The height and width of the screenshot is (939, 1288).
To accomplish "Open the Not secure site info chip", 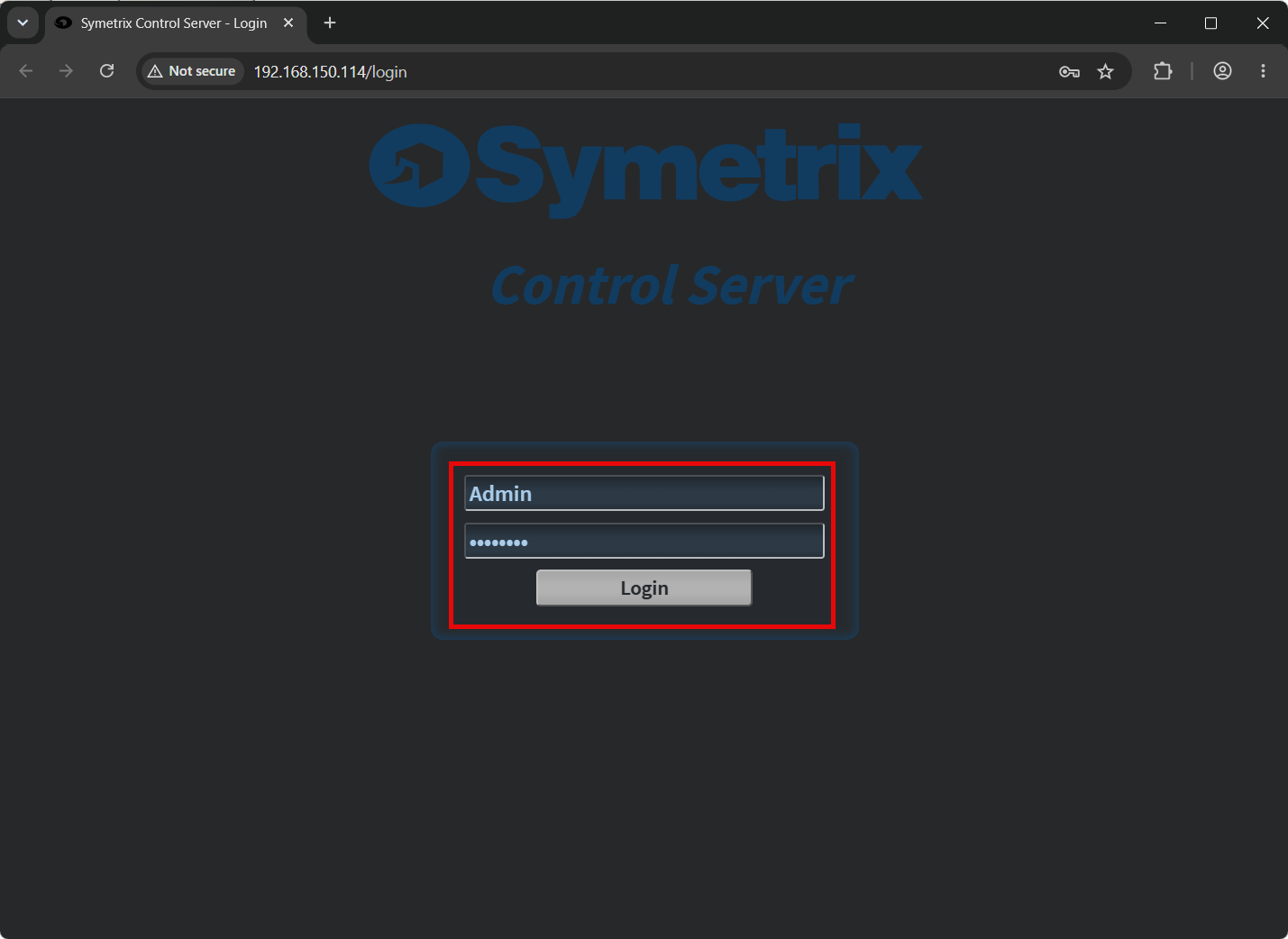I will (192, 71).
